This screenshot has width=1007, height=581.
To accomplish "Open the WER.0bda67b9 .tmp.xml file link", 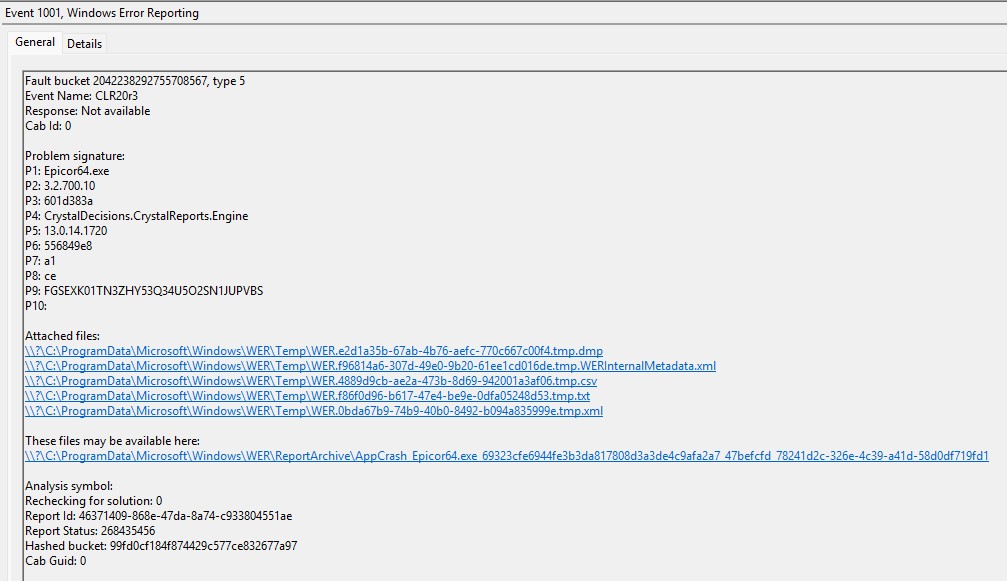I will (x=314, y=411).
